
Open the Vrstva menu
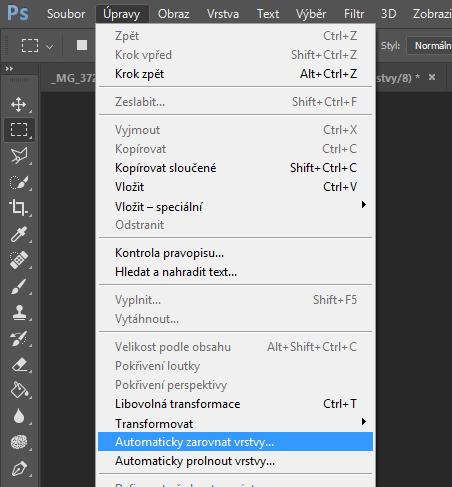pyautogui.click(x=223, y=14)
